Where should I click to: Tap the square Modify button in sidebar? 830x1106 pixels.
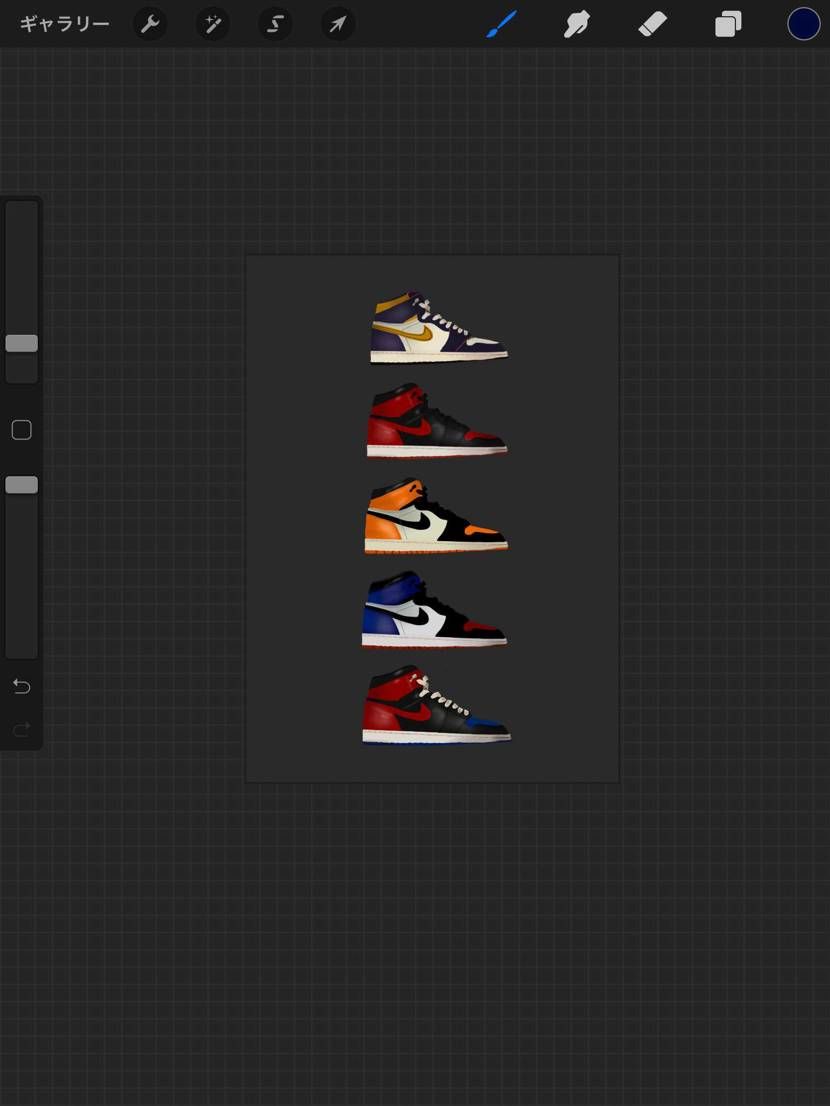(22, 430)
